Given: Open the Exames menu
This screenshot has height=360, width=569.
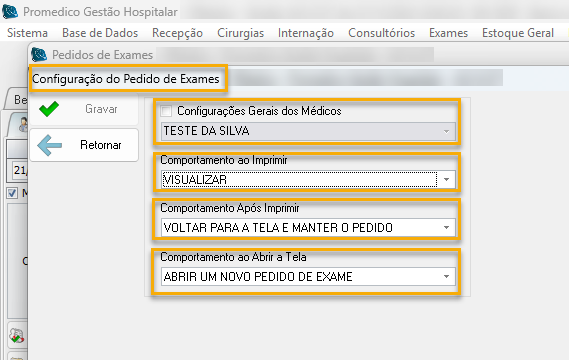Looking at the screenshot, I should (x=448, y=33).
